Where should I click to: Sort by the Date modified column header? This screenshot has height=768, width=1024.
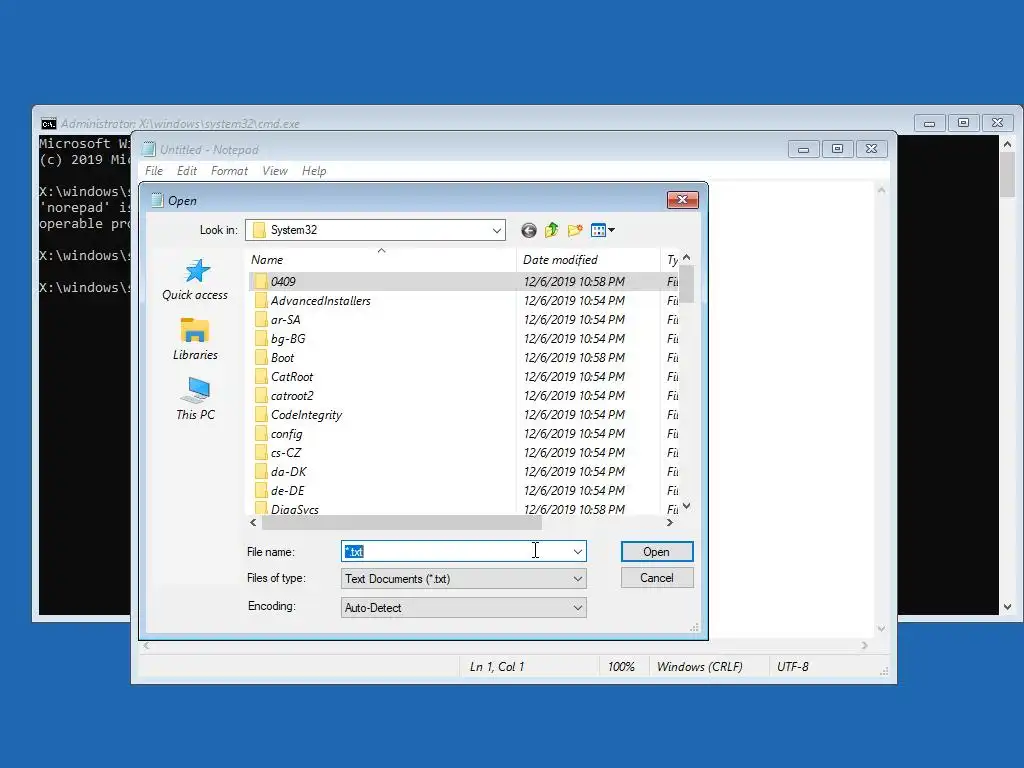588,259
